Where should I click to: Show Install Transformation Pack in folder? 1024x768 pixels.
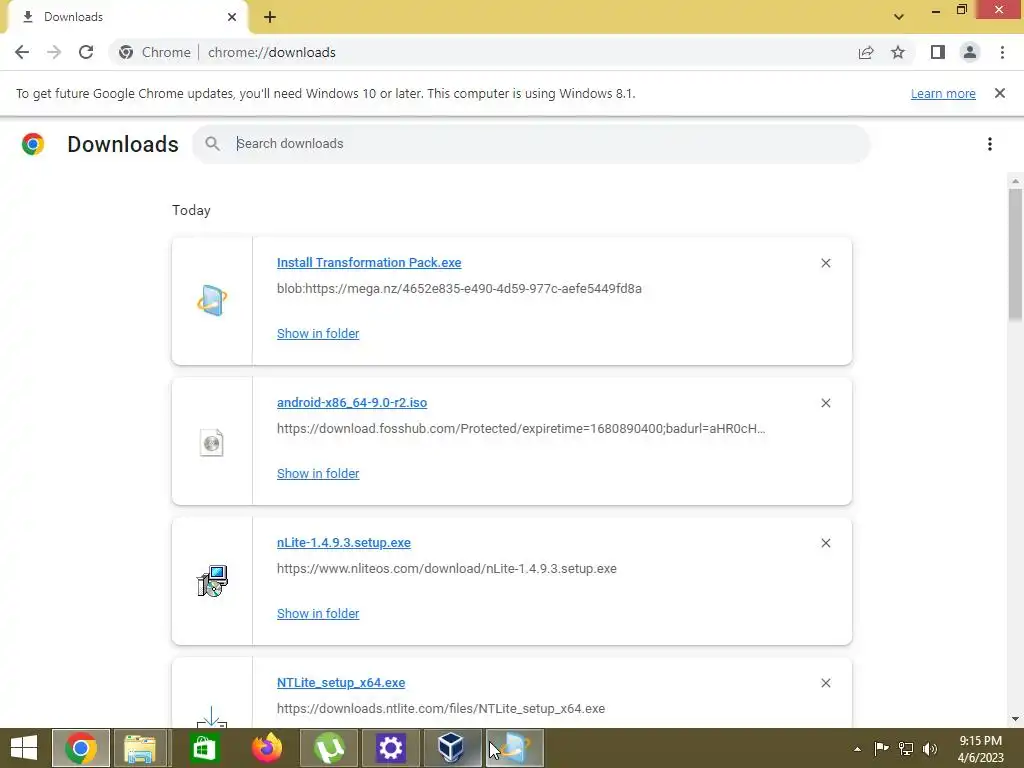click(x=318, y=334)
